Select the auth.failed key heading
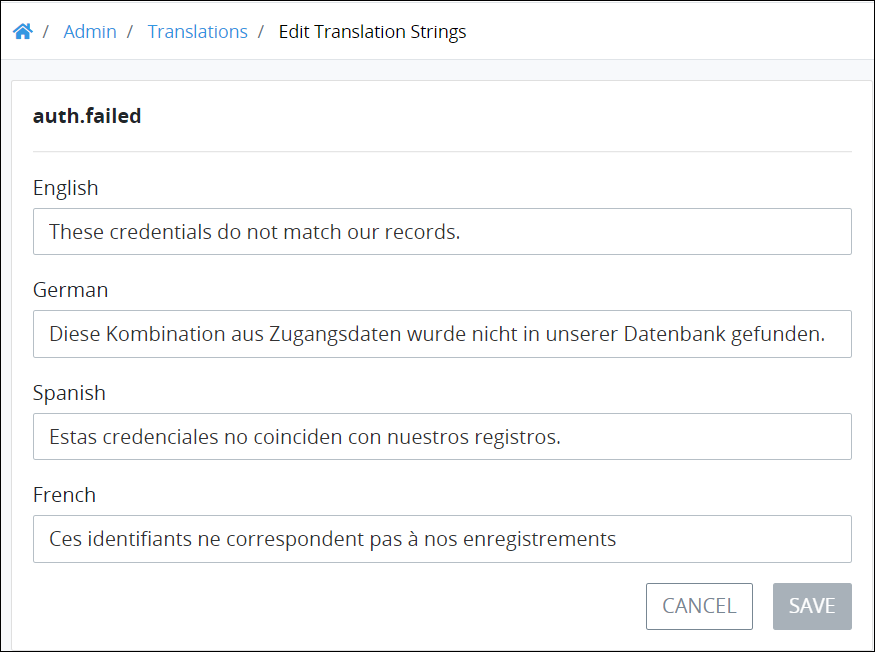This screenshot has height=652, width=875. coord(87,116)
